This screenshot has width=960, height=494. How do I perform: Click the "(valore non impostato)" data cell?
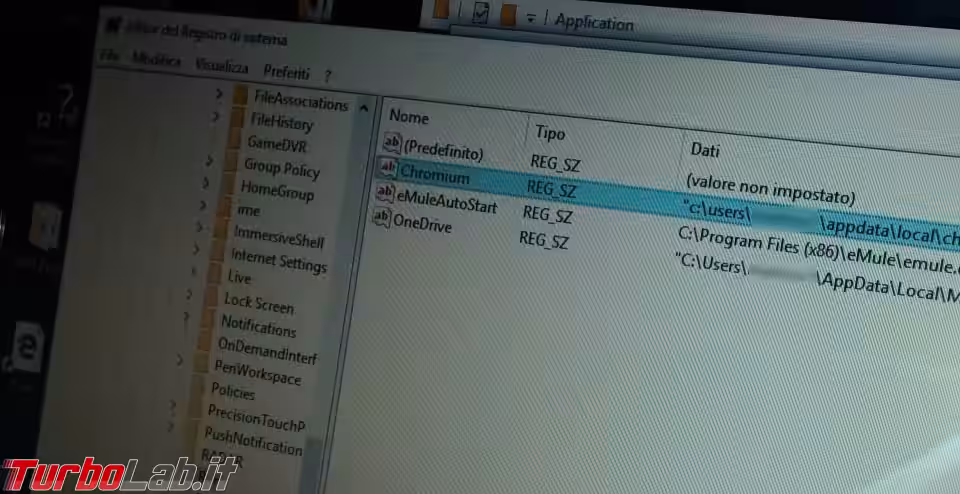point(770,189)
